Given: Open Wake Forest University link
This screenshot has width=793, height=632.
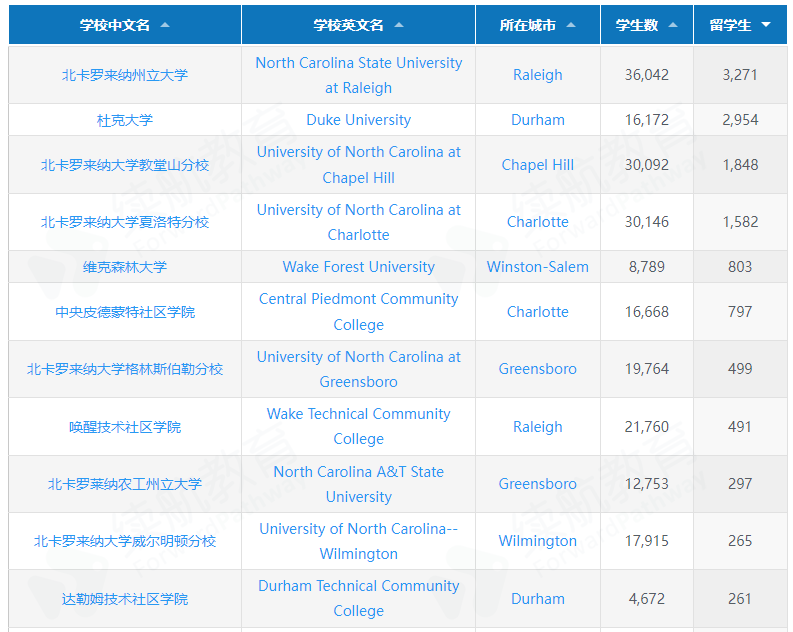Looking at the screenshot, I should (359, 266).
